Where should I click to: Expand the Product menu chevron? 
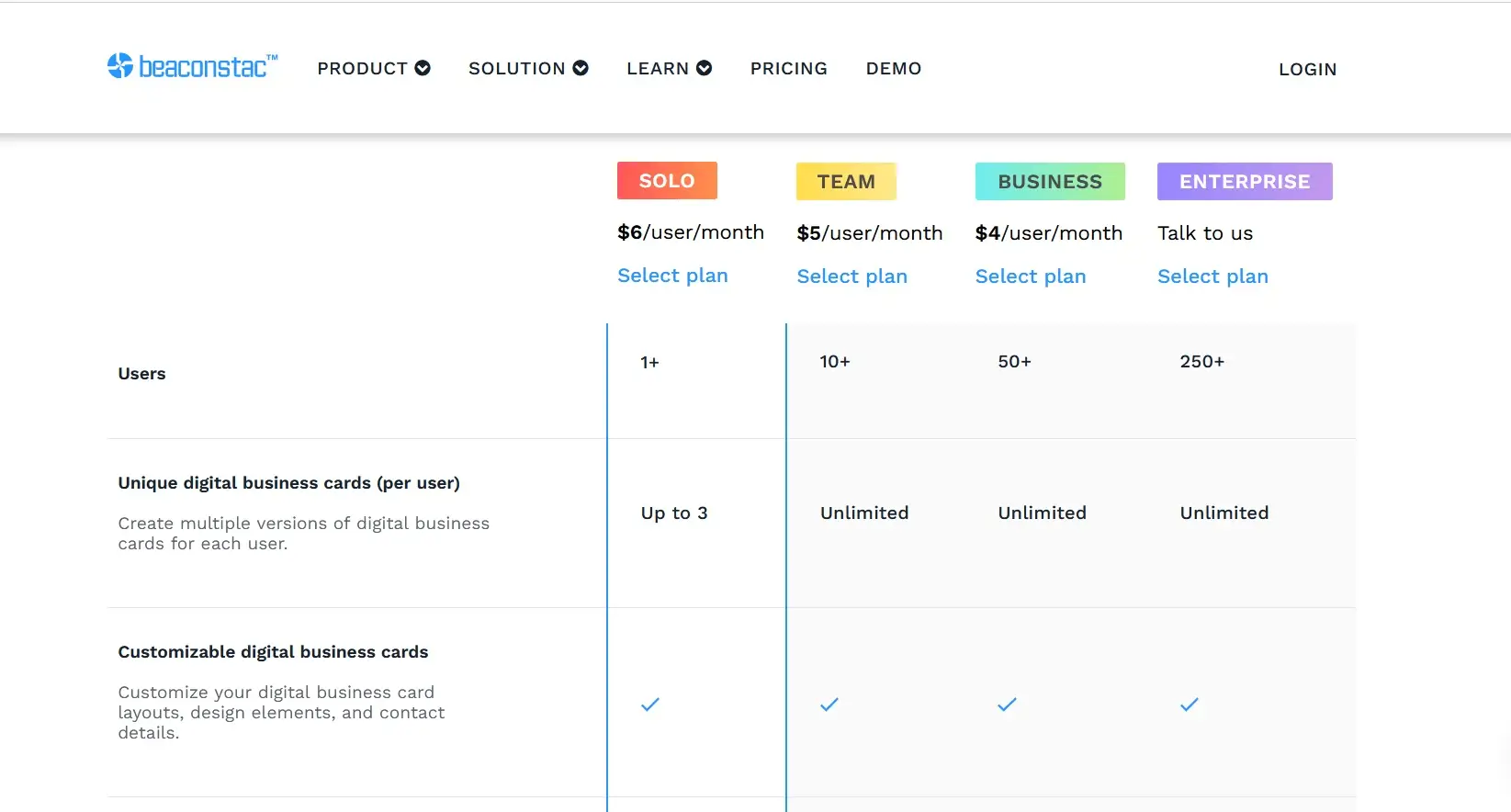click(423, 68)
